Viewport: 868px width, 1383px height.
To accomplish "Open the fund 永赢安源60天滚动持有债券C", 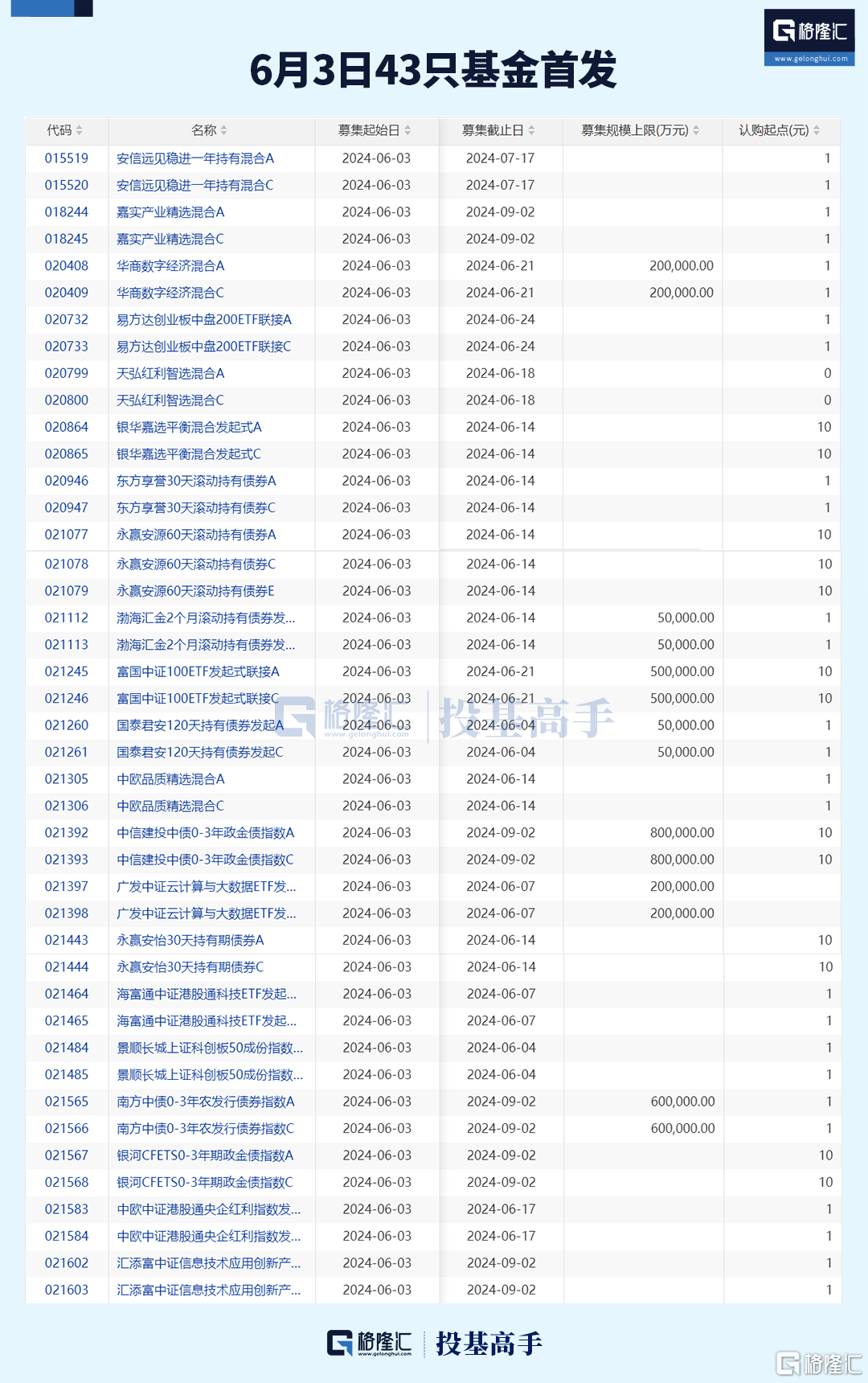I will click(x=196, y=564).
